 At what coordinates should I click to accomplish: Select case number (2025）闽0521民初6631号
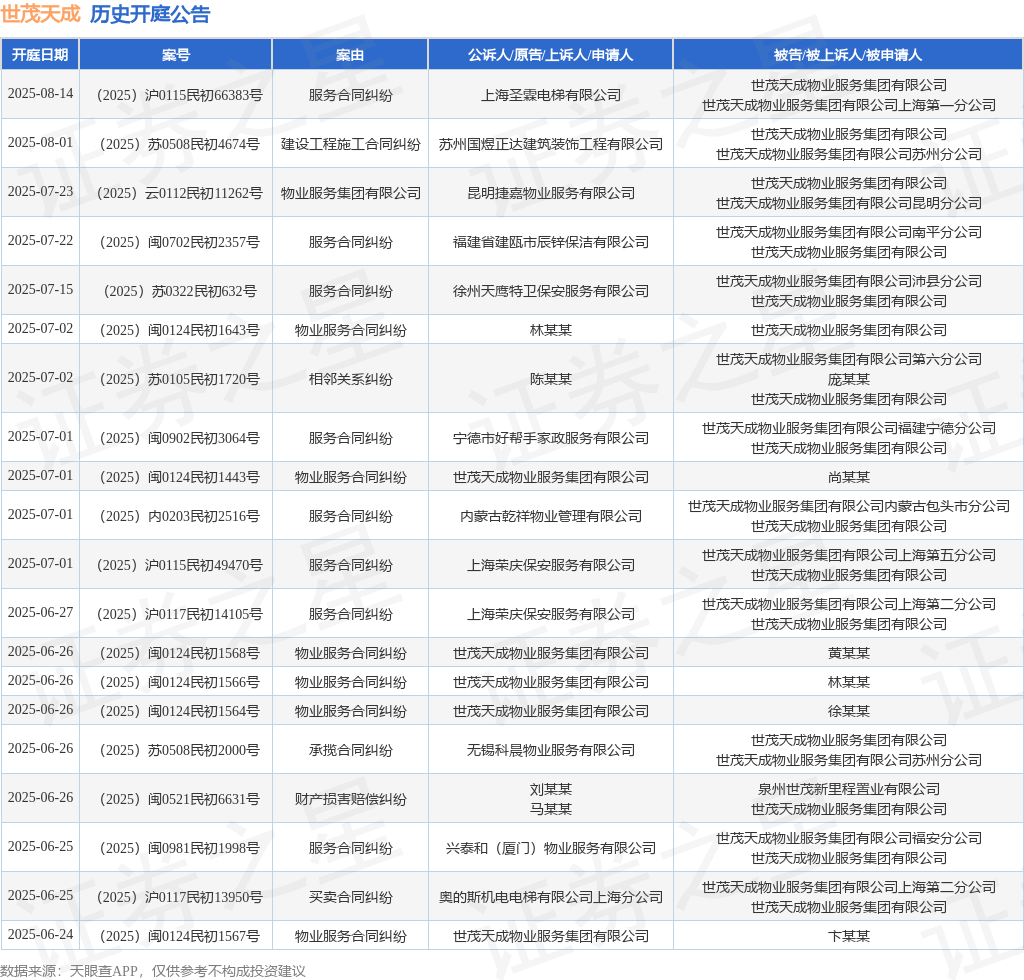[180, 799]
